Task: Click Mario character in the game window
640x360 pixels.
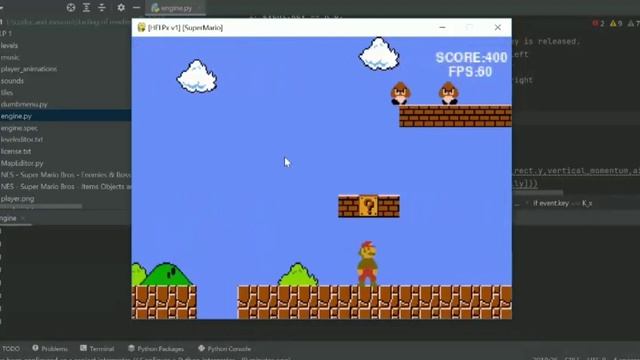Action: (x=367, y=263)
